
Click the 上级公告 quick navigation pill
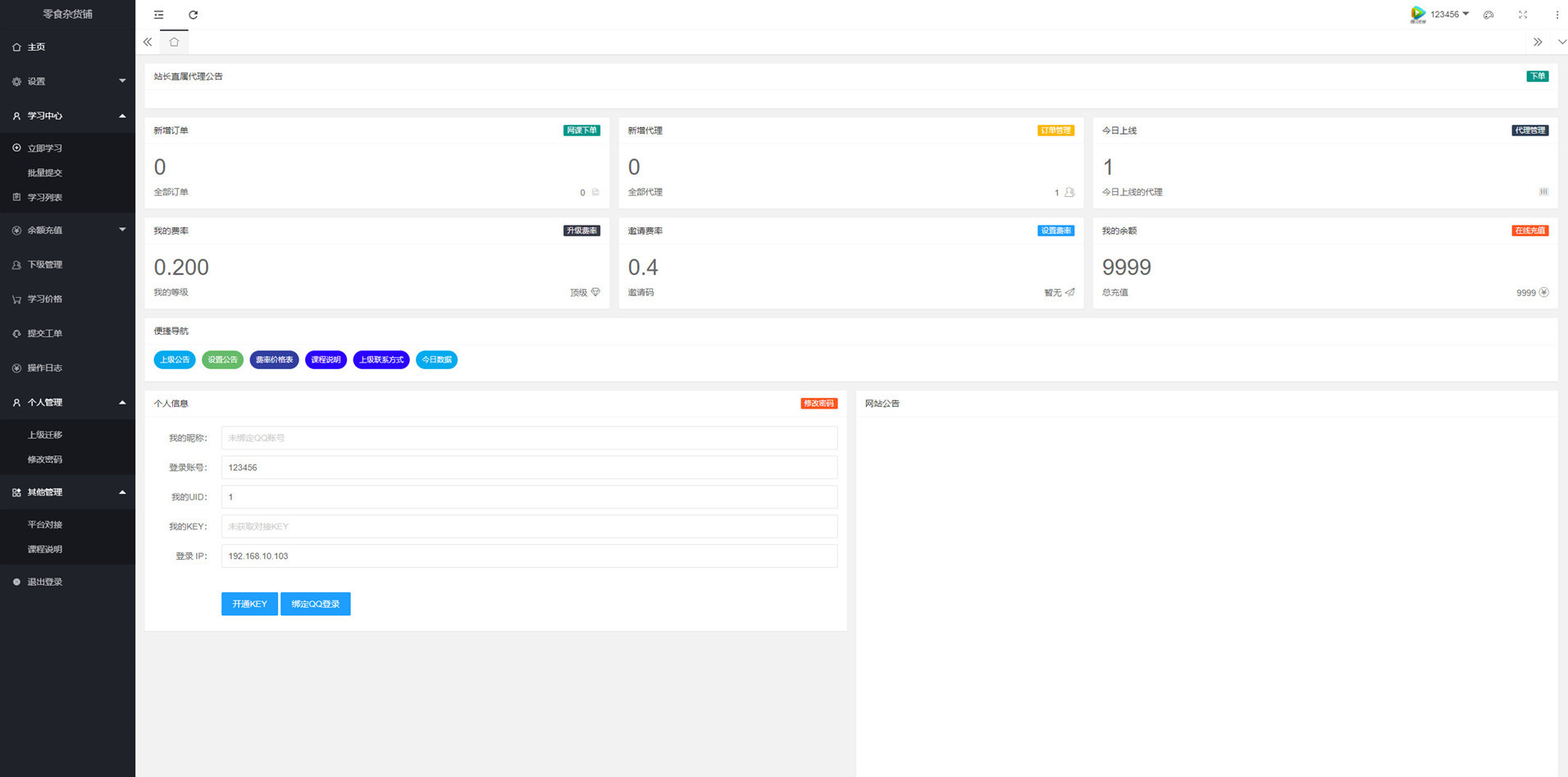coord(175,359)
